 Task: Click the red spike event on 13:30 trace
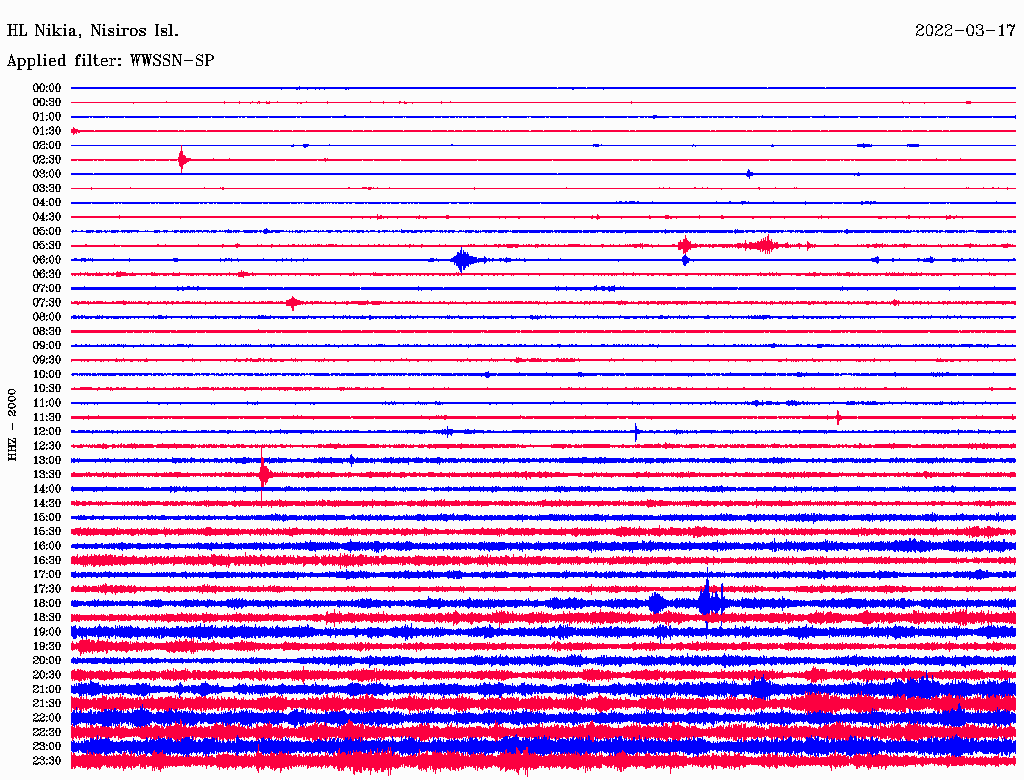[x=263, y=474]
